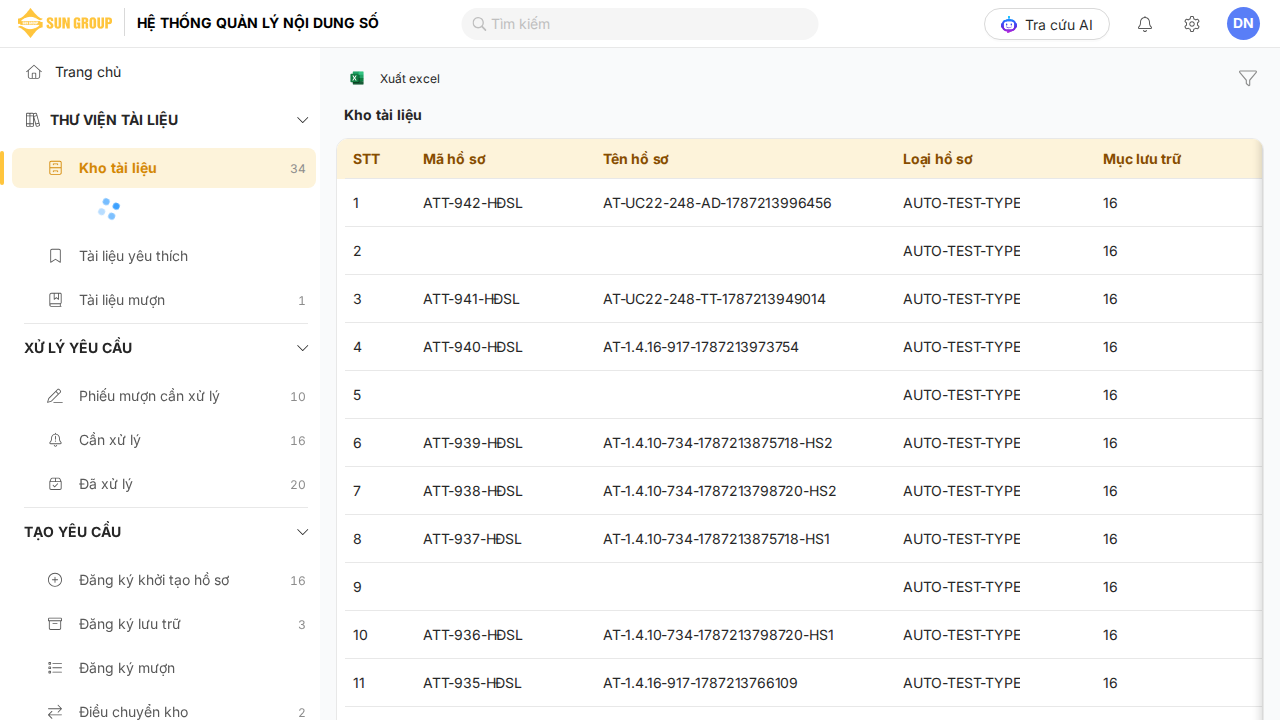Screen dimensions: 1280x720
Task: Select record code ATT-942-HĐSL
Action: click(x=473, y=203)
